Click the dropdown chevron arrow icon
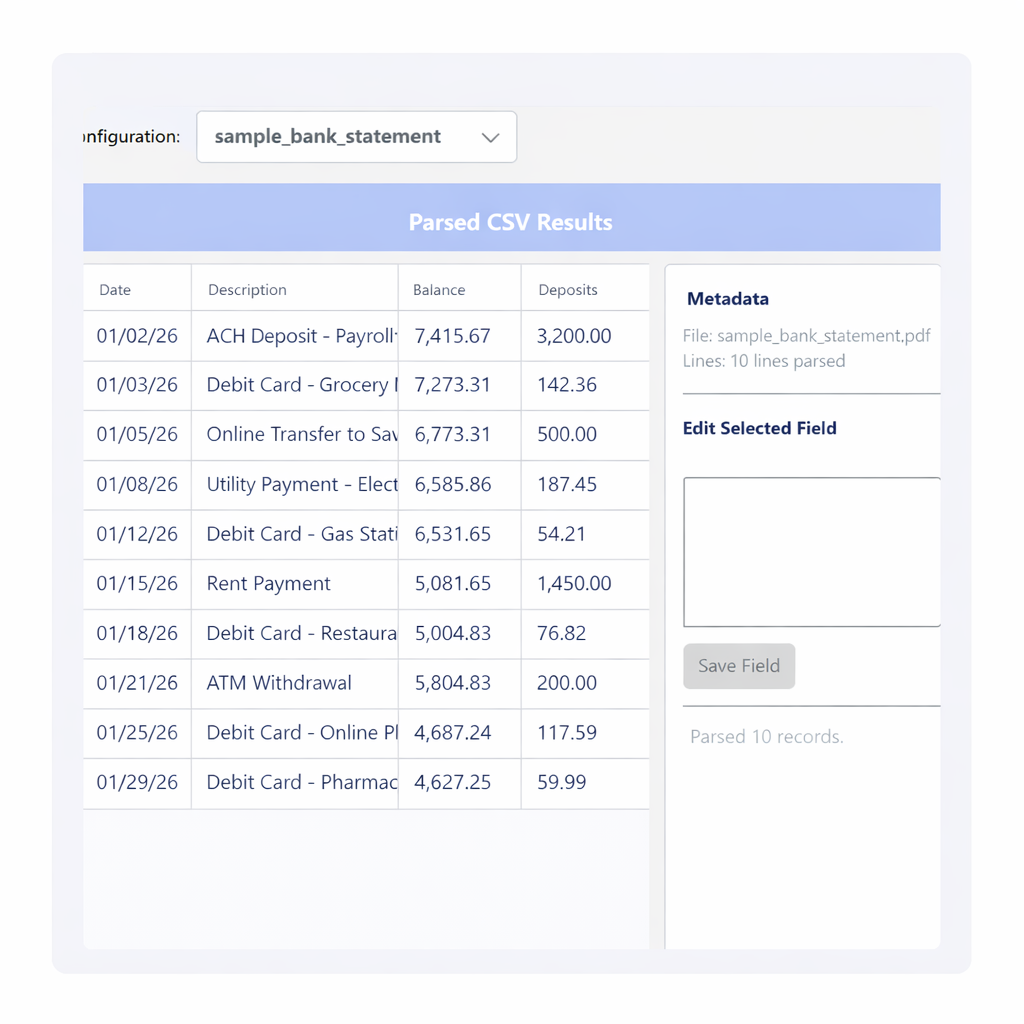Image resolution: width=1024 pixels, height=1024 pixels. point(490,138)
